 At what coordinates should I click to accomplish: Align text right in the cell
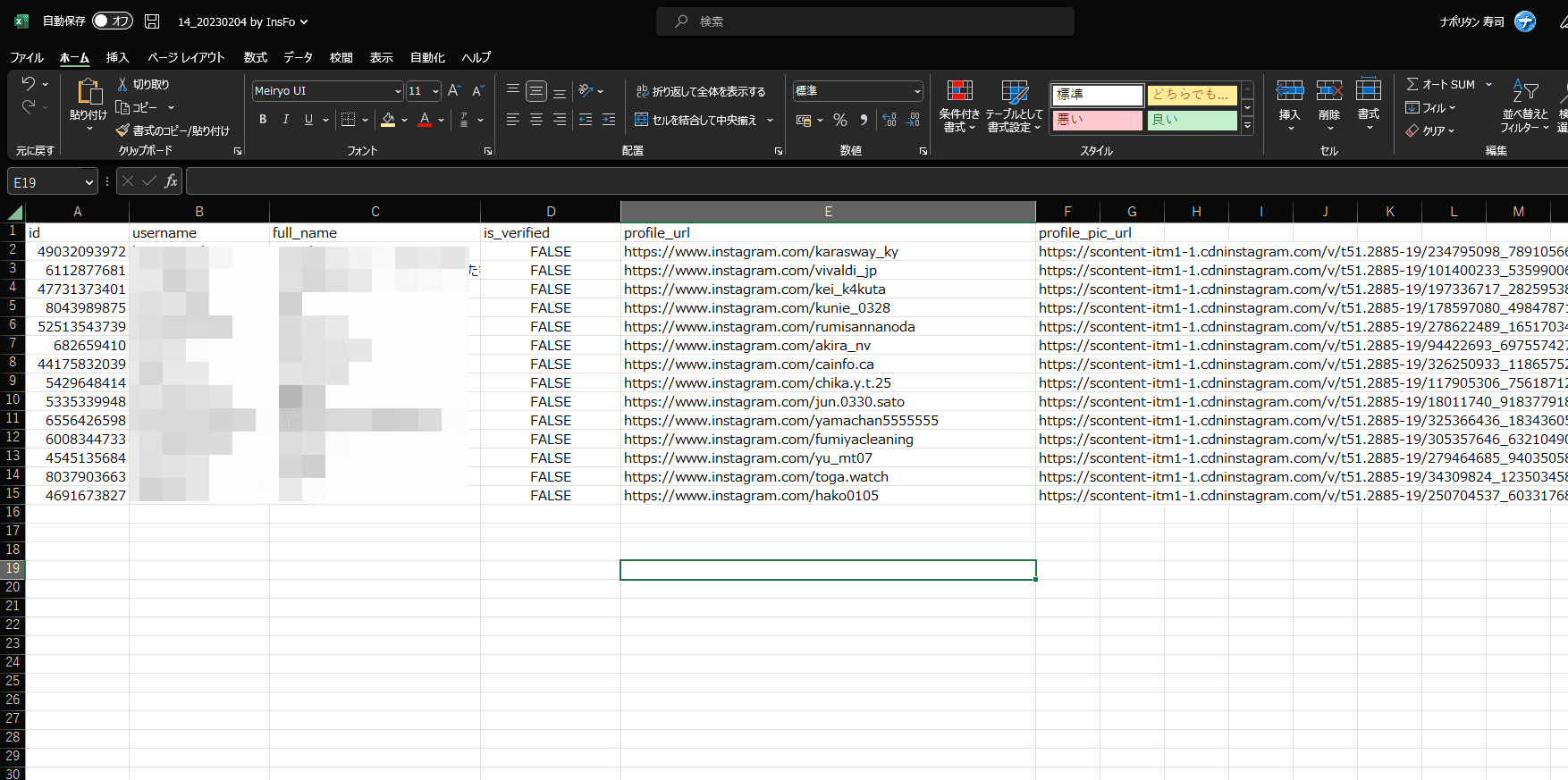click(560, 120)
